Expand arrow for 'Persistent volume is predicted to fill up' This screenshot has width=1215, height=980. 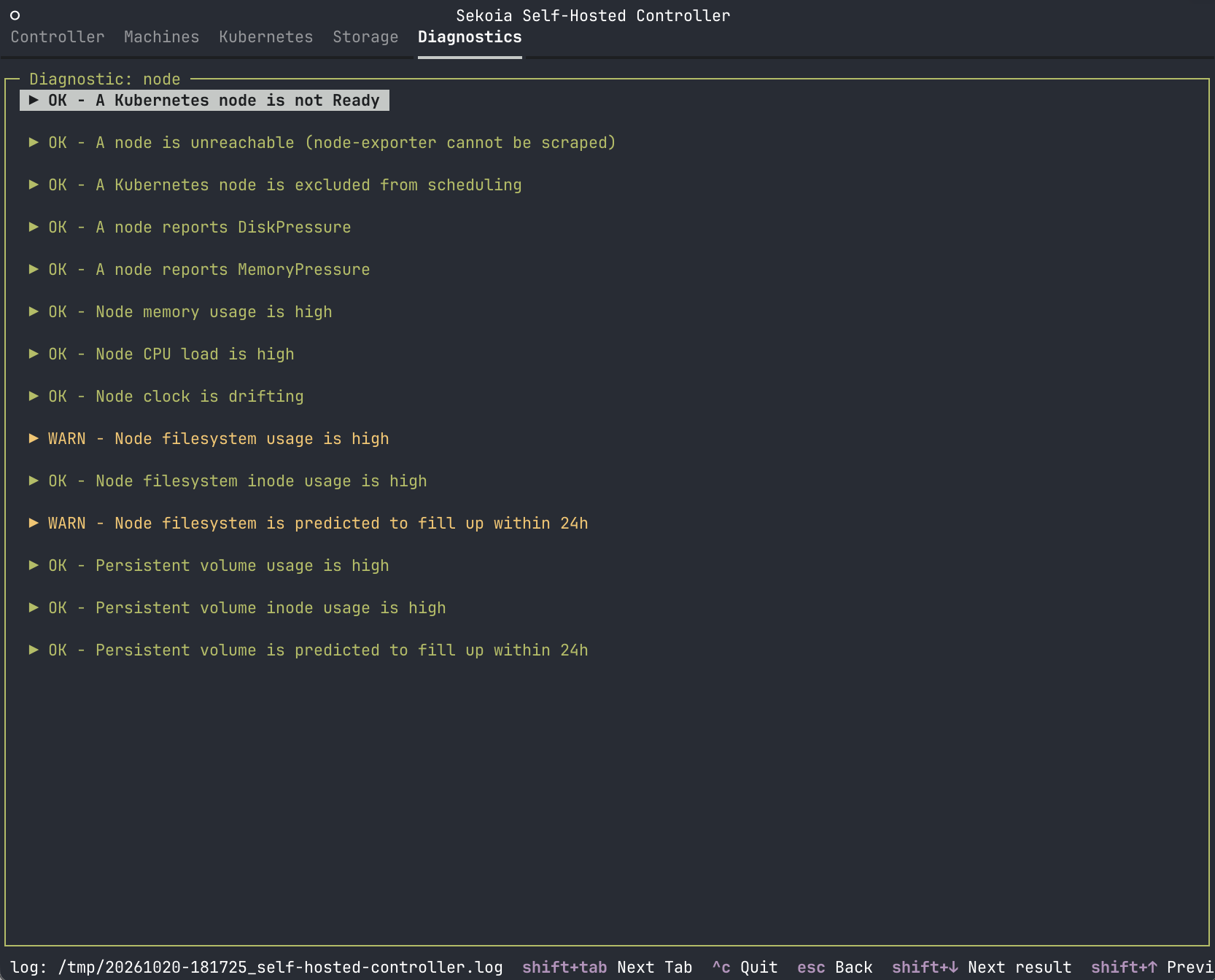tap(34, 650)
